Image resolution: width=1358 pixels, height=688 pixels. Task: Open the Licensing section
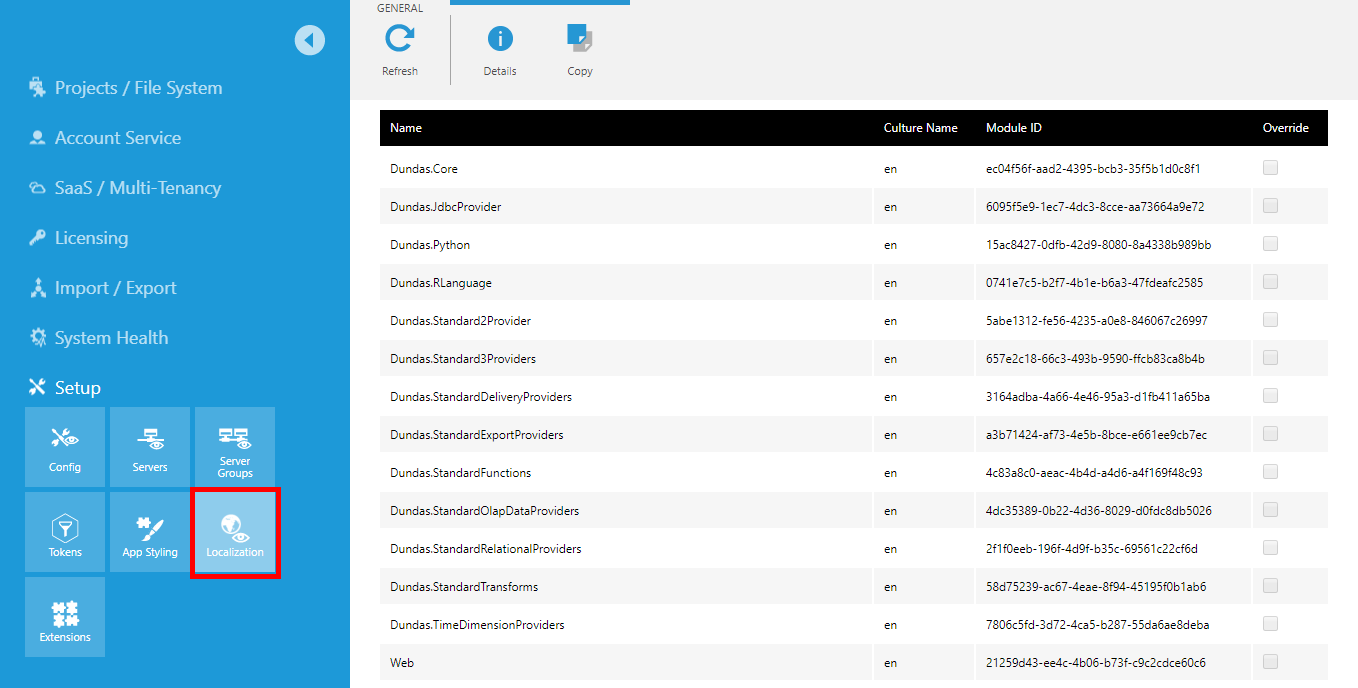click(x=92, y=237)
